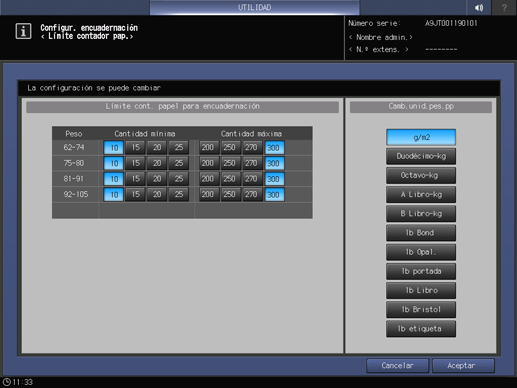Select maximum 250 for weight 62-74
The height and width of the screenshot is (388, 517).
231,147
